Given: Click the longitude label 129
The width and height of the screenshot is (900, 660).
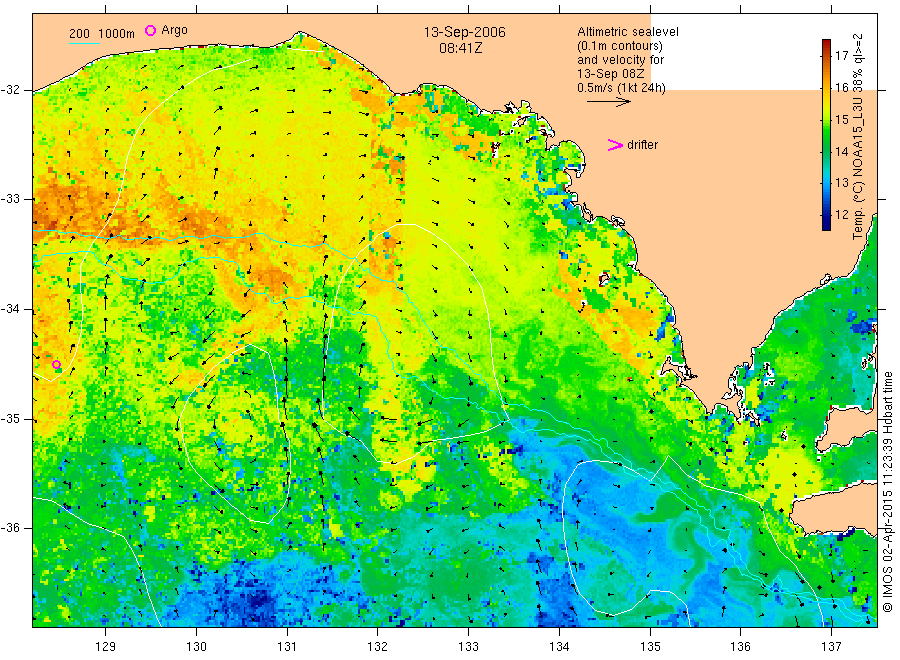Looking at the screenshot, I should (x=106, y=647).
